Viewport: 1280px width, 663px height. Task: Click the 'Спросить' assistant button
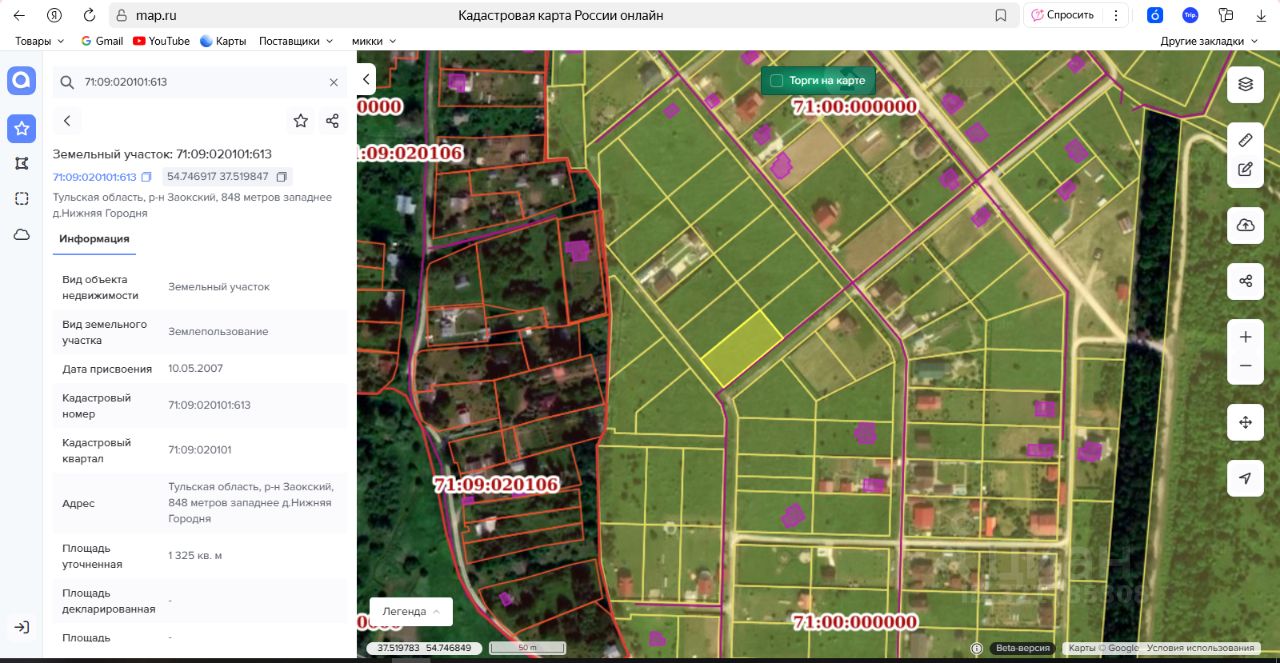[1063, 15]
